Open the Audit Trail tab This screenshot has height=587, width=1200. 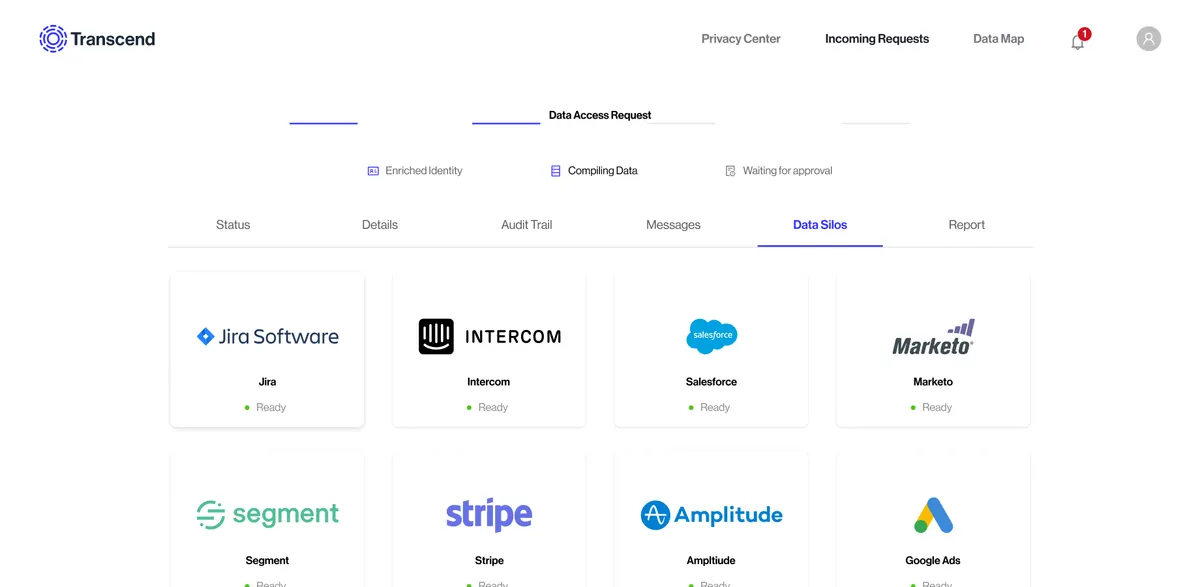(527, 225)
